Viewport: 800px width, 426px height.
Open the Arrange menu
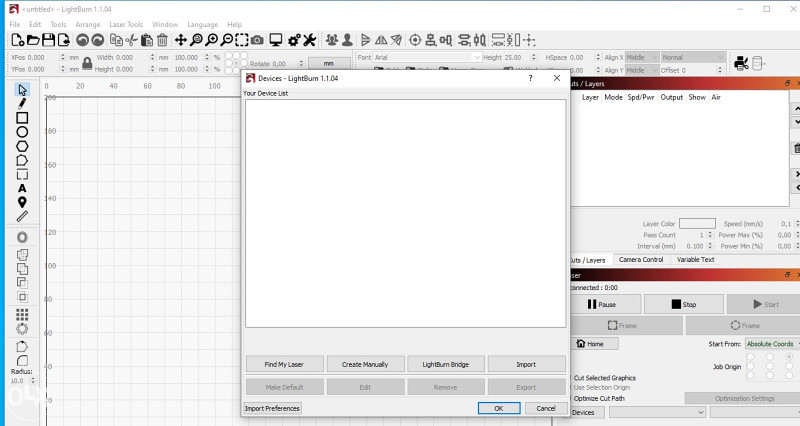pyautogui.click(x=88, y=24)
